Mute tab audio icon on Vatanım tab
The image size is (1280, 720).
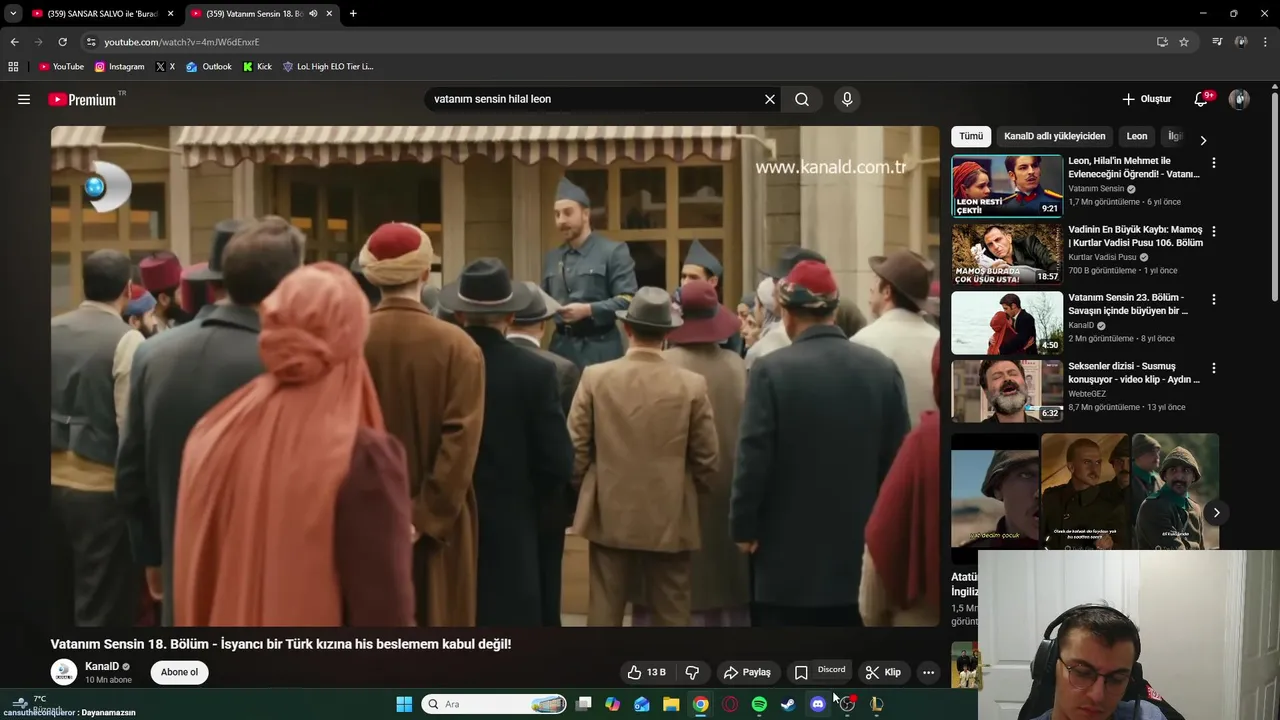(x=313, y=14)
